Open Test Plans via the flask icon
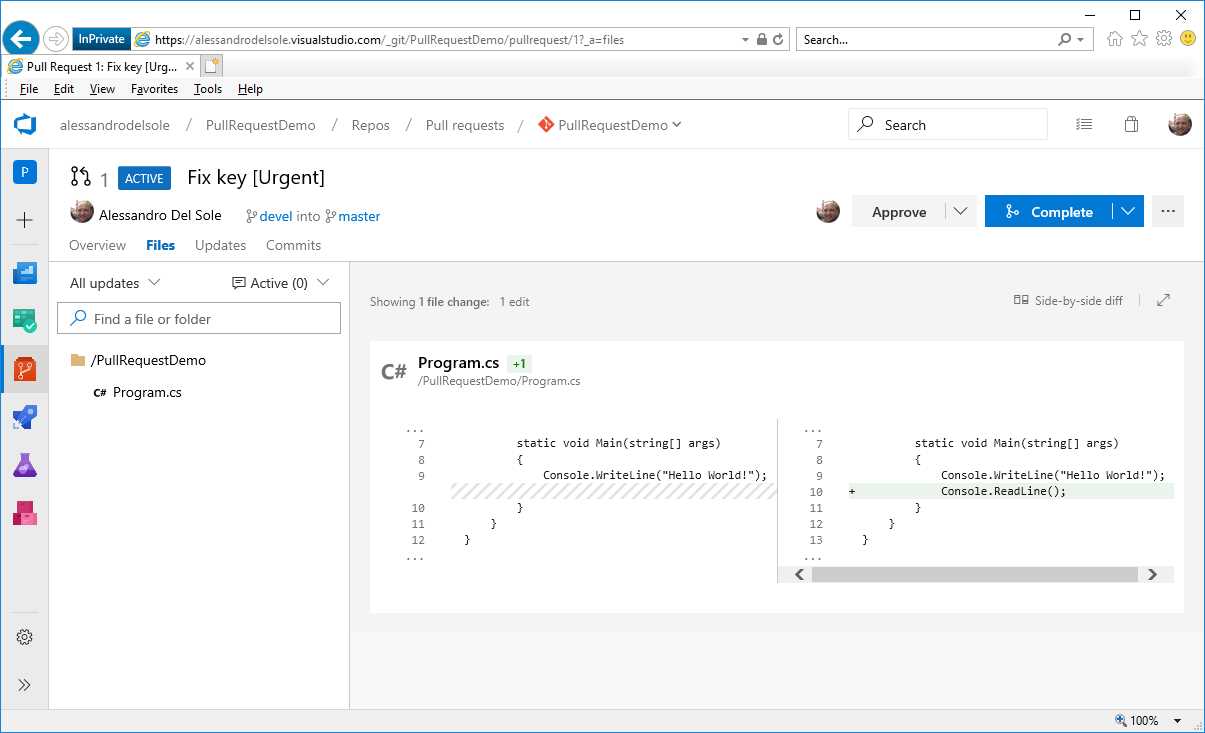 pyautogui.click(x=24, y=465)
